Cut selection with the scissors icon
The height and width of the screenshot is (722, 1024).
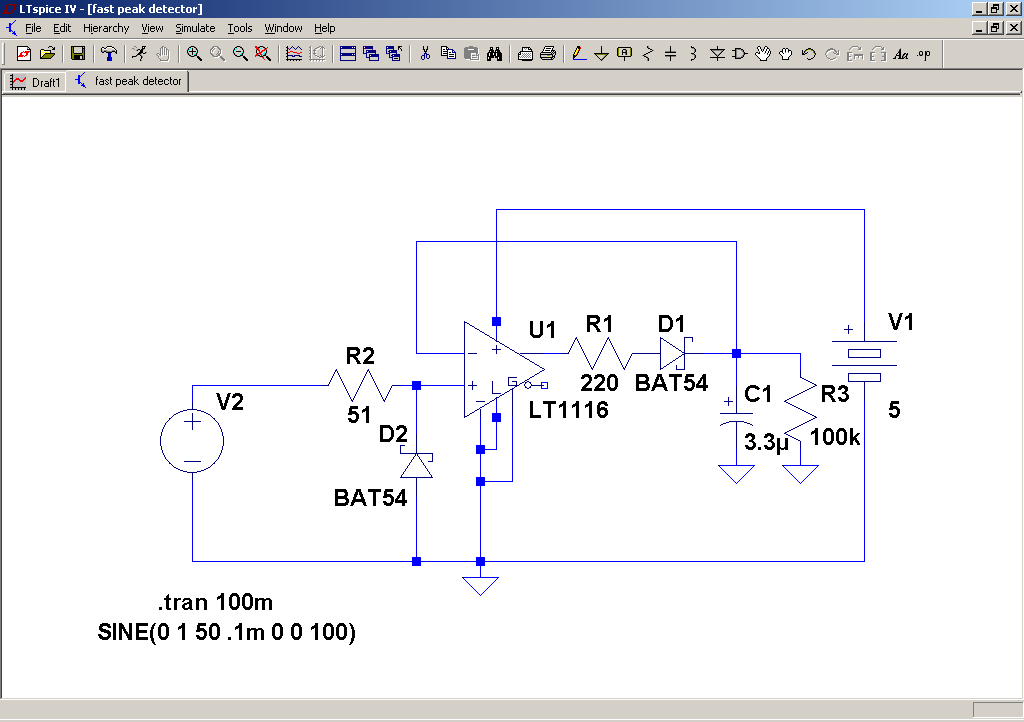pos(425,54)
